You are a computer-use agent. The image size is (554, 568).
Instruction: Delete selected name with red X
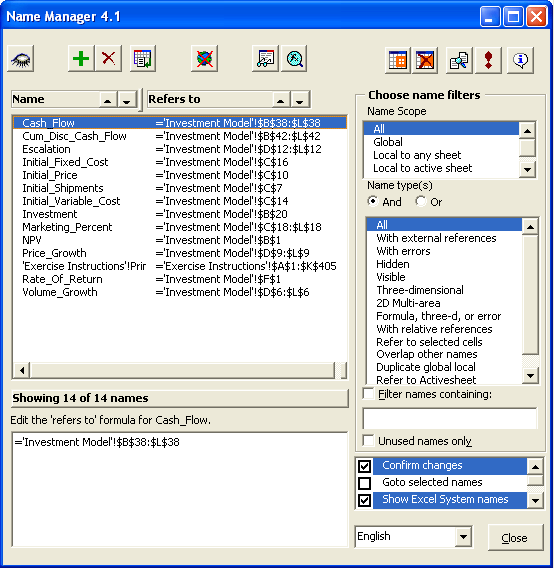point(108,59)
